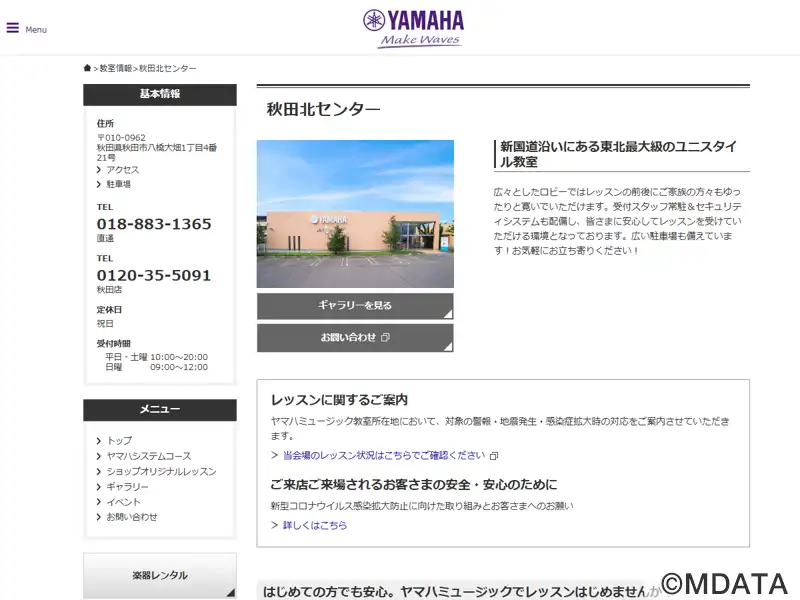Click 秋田北センター in breadcrumb
Screen dimensions: 800x600
tap(168, 68)
